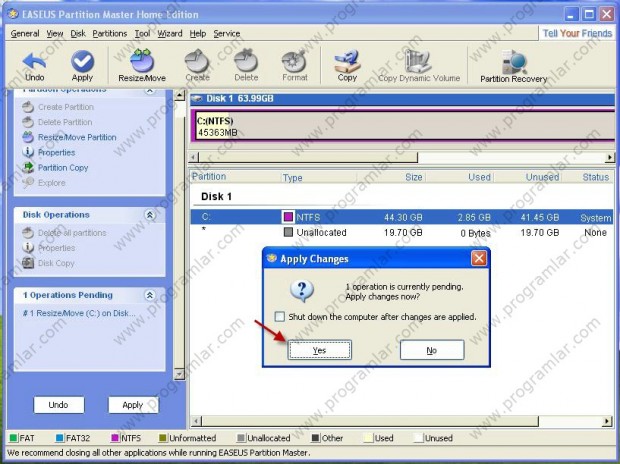Image resolution: width=620 pixels, height=464 pixels.
Task: Click the partition list scrollbar left arrow
Action: click(196, 421)
